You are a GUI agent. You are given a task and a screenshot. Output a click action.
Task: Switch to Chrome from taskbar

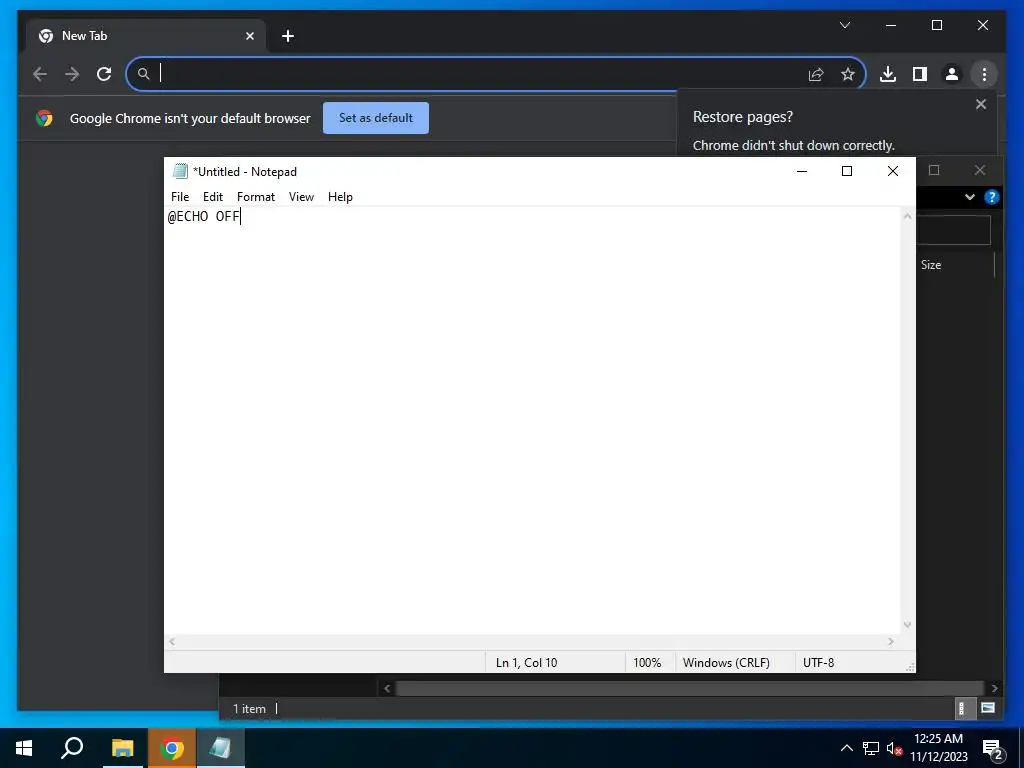pyautogui.click(x=172, y=748)
